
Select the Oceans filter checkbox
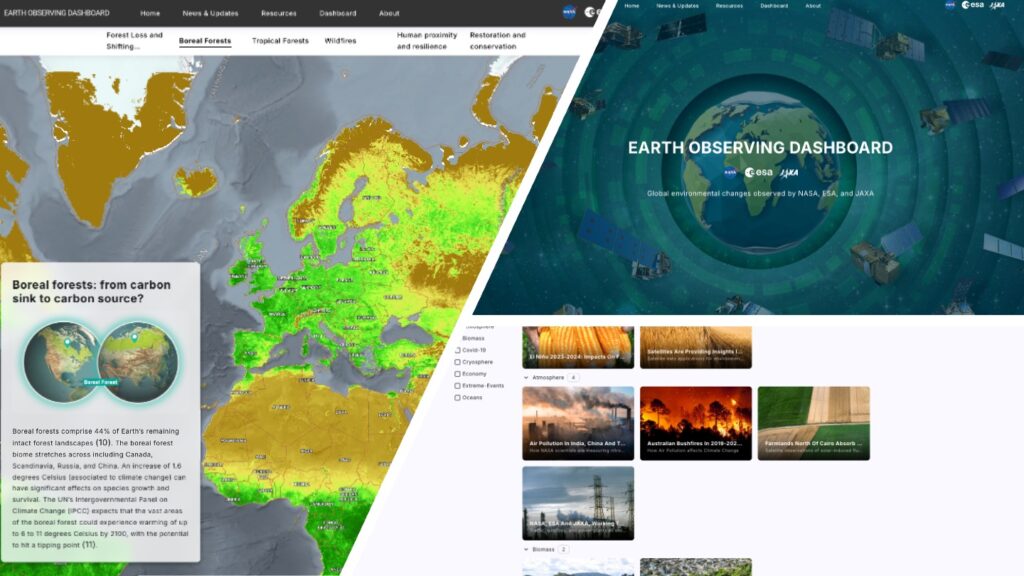[458, 398]
